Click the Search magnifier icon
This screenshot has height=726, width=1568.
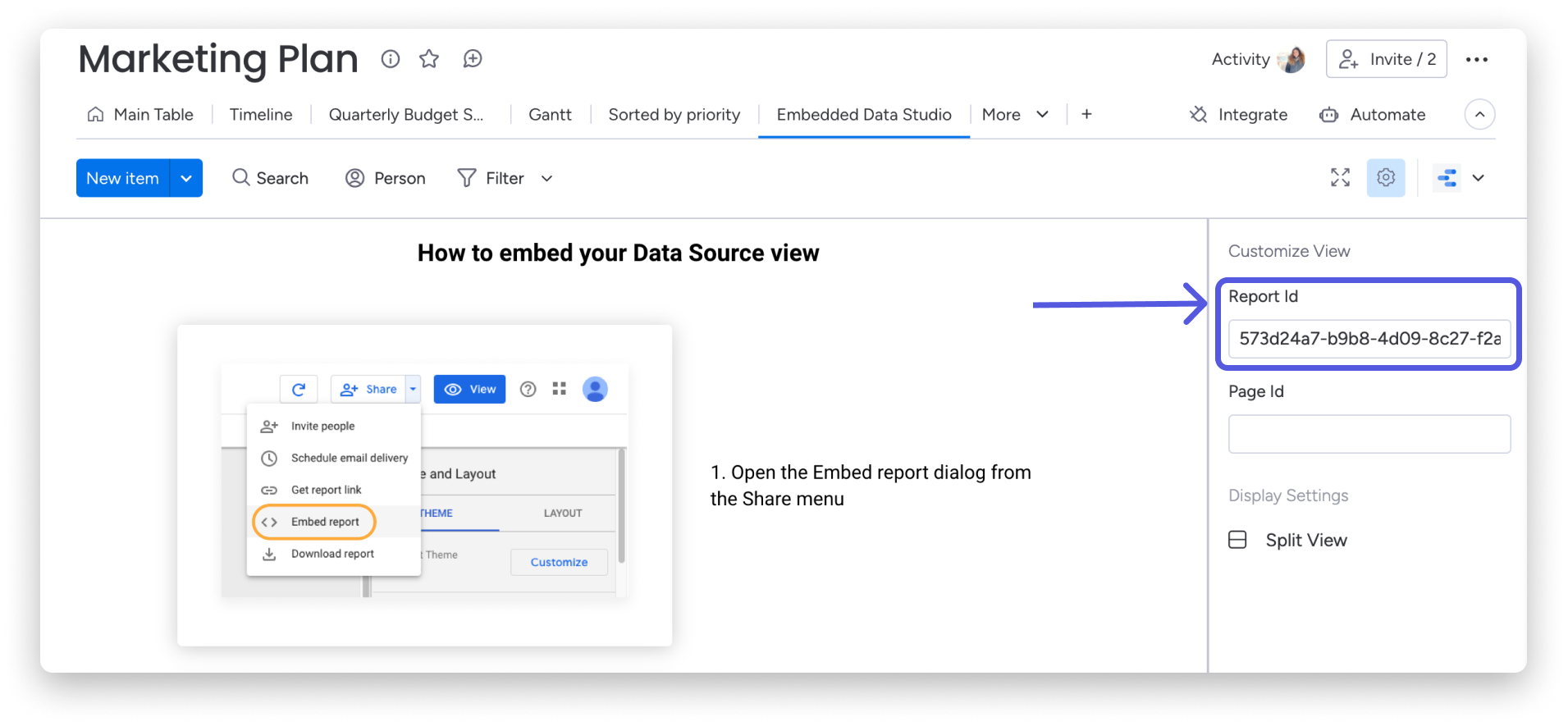point(240,177)
